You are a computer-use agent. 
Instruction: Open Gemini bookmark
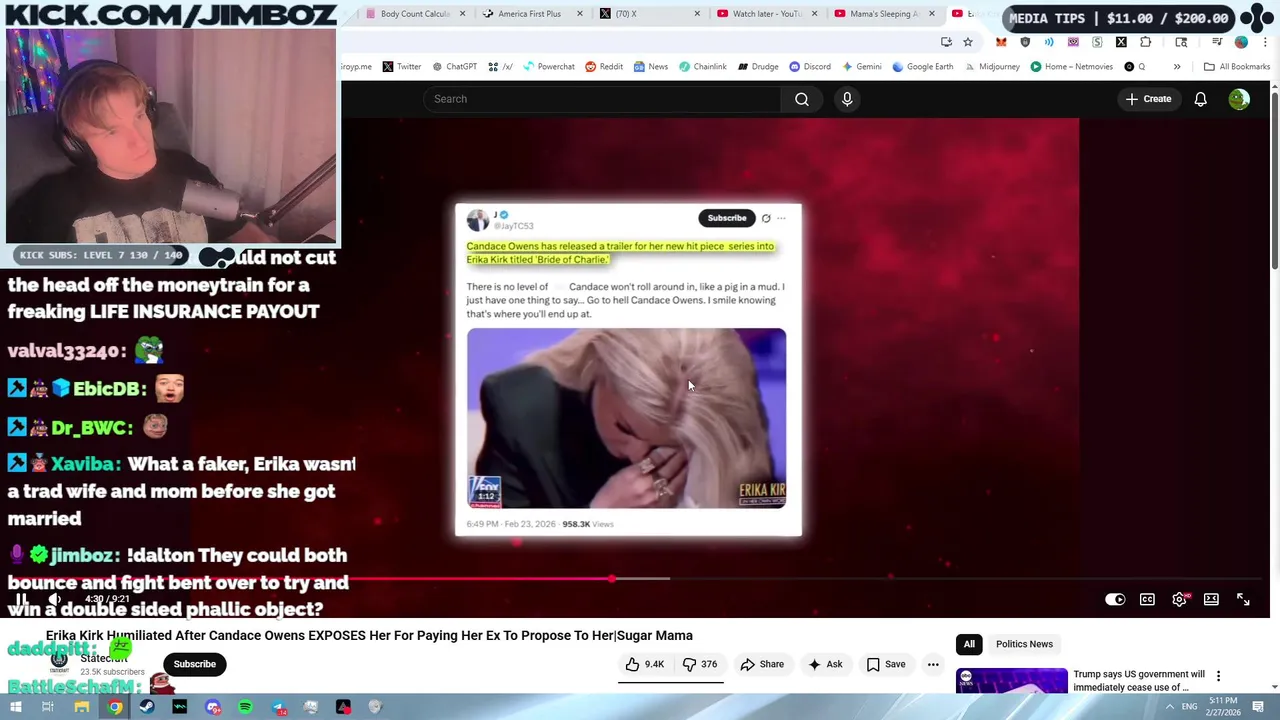[x=862, y=67]
